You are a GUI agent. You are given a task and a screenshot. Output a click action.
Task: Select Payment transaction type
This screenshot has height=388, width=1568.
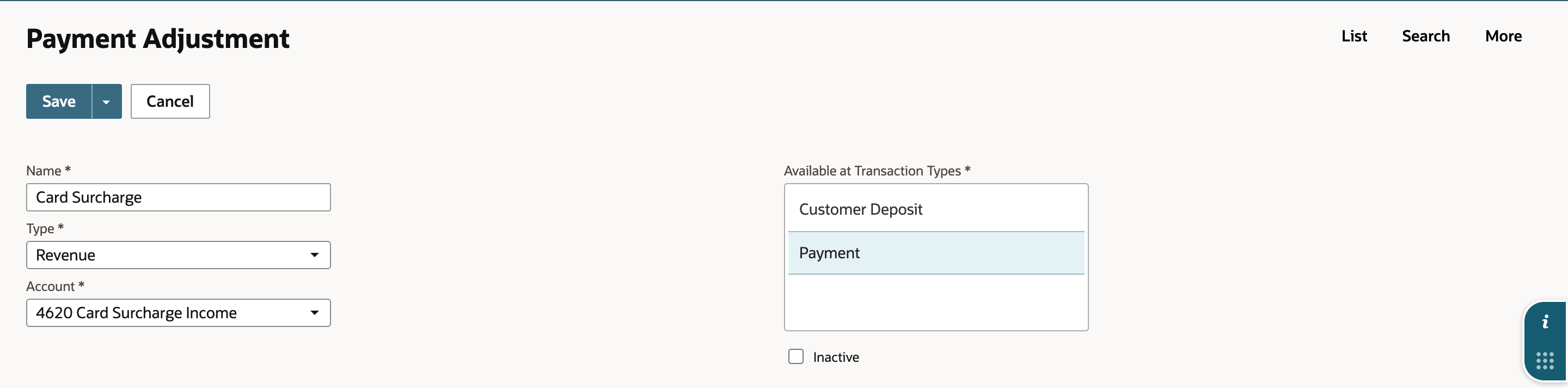coord(936,253)
